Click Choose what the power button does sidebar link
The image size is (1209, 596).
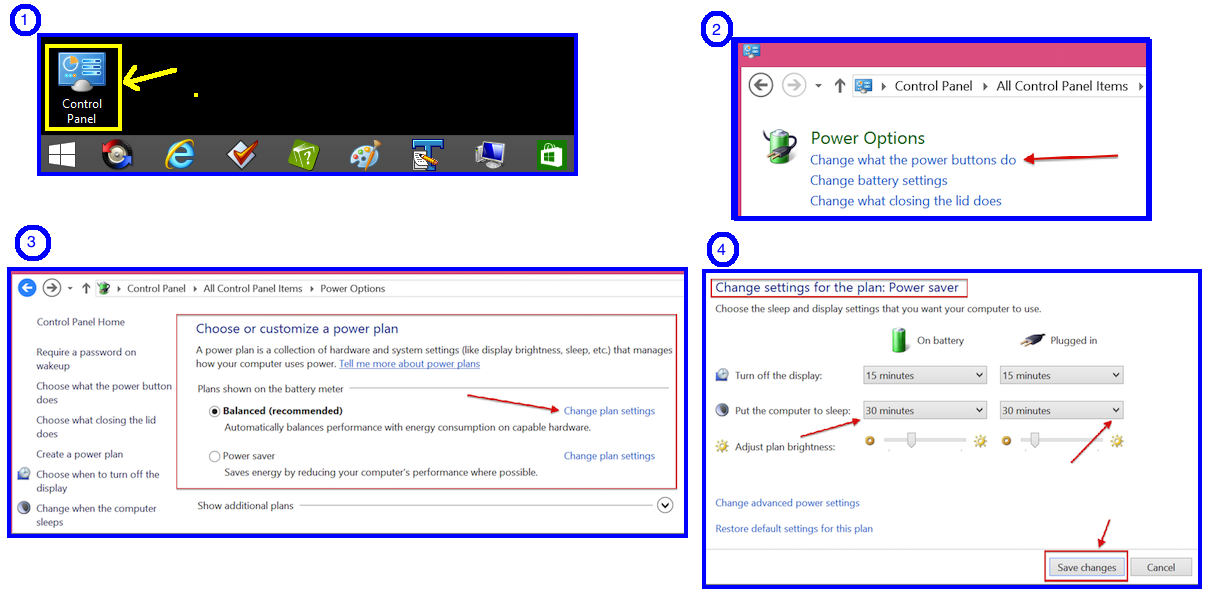pyautogui.click(x=104, y=393)
